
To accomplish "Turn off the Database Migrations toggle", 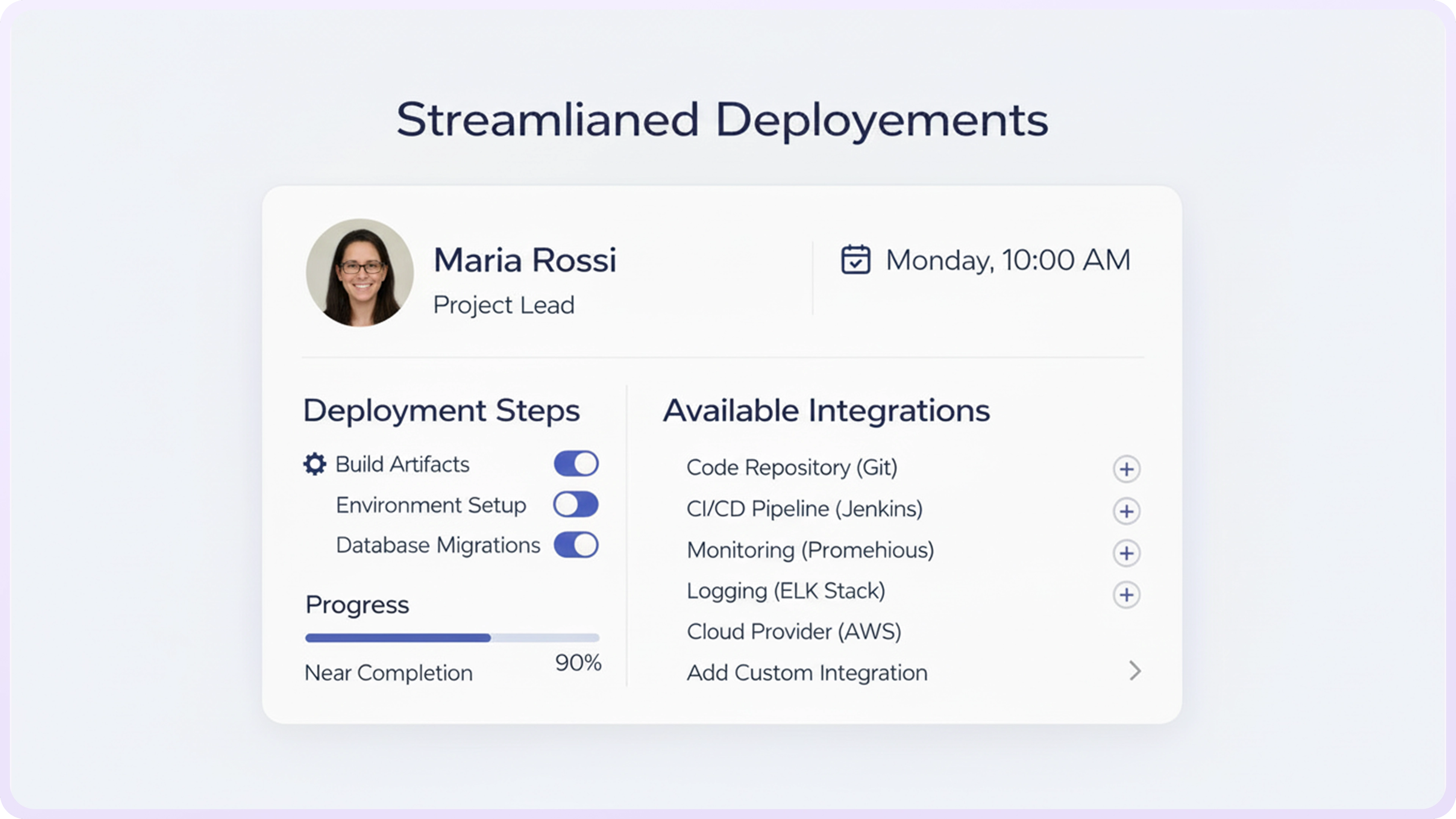I will pyautogui.click(x=576, y=544).
